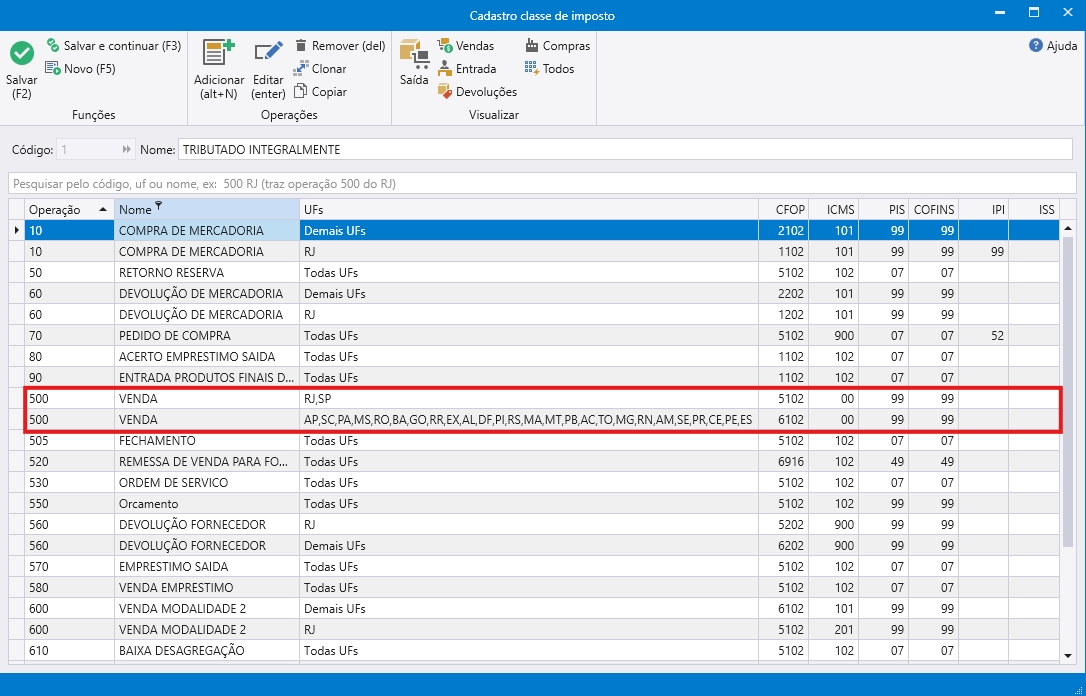The image size is (1086, 696).
Task: Filter by Devoluções in Visualizar
Action: pyautogui.click(x=477, y=91)
